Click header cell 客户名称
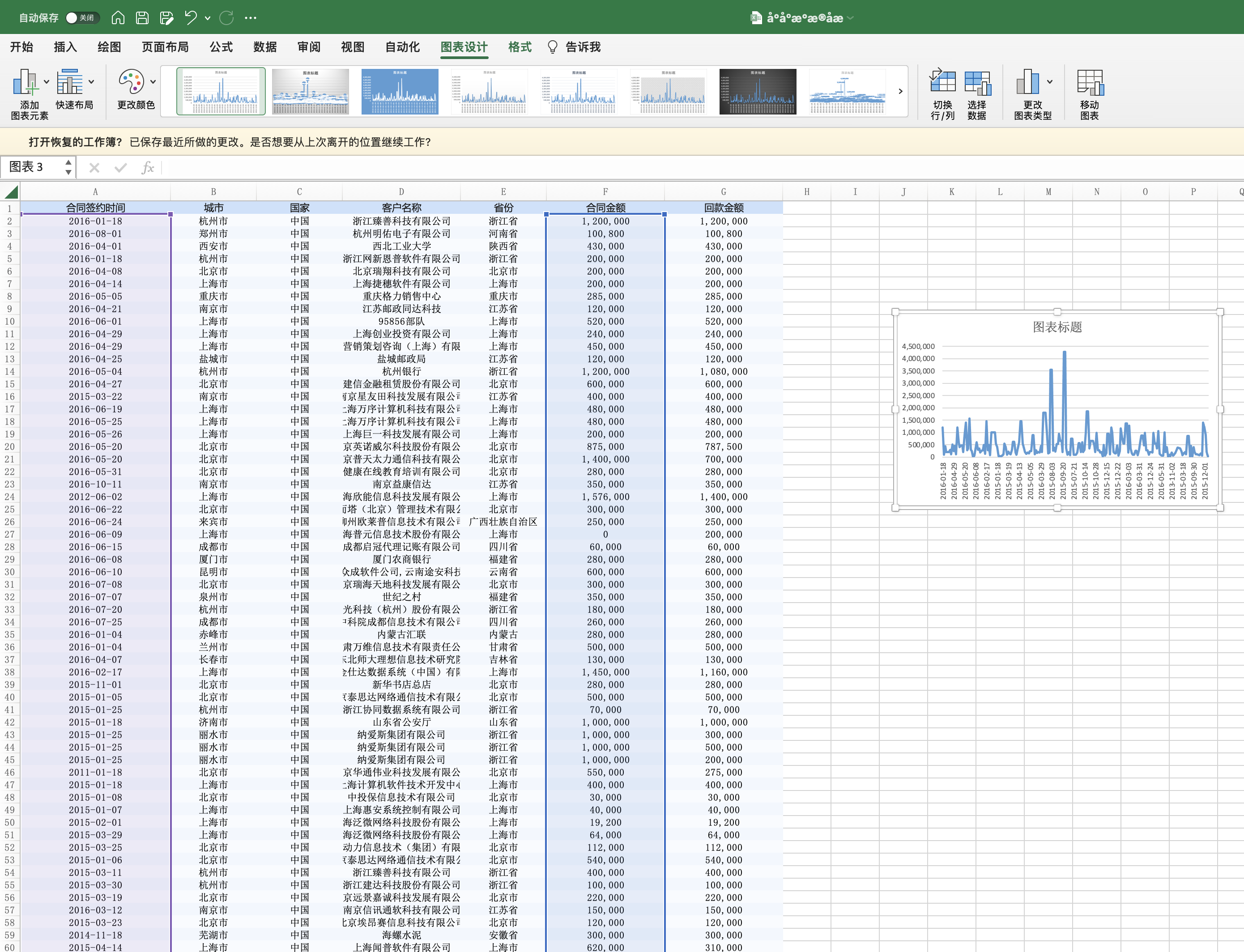The height and width of the screenshot is (952, 1244). (401, 208)
